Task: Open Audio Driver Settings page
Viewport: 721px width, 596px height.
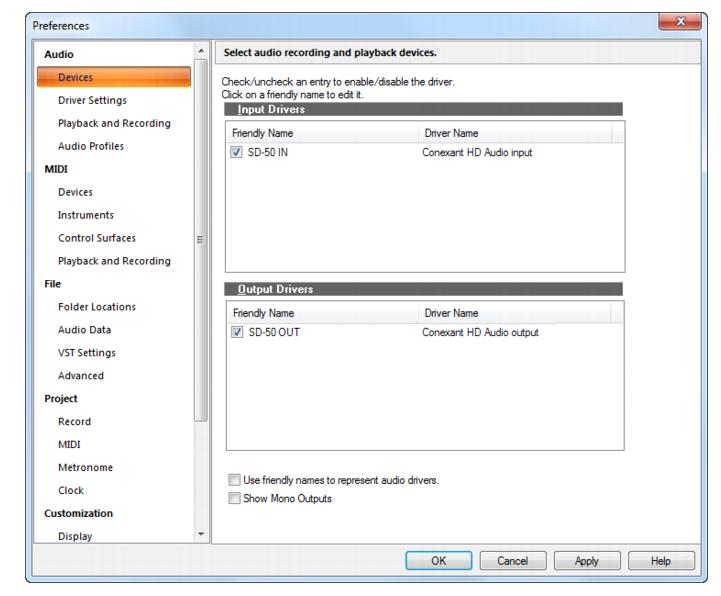Action: (92, 100)
